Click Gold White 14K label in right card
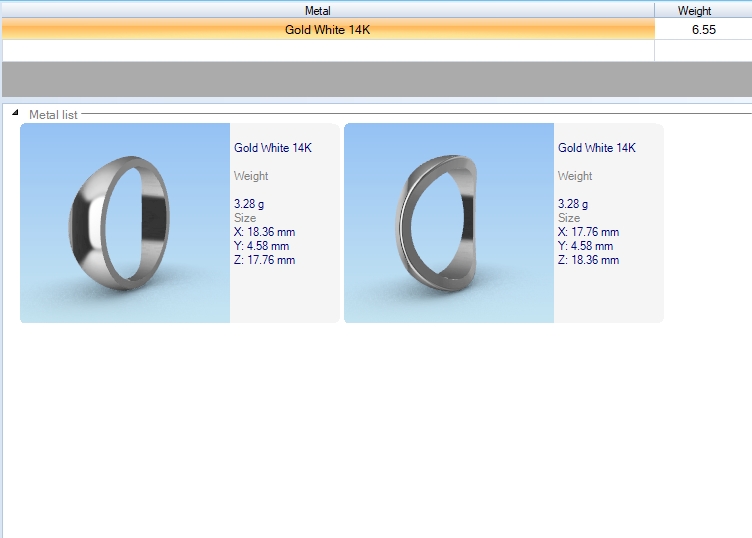 tap(597, 148)
